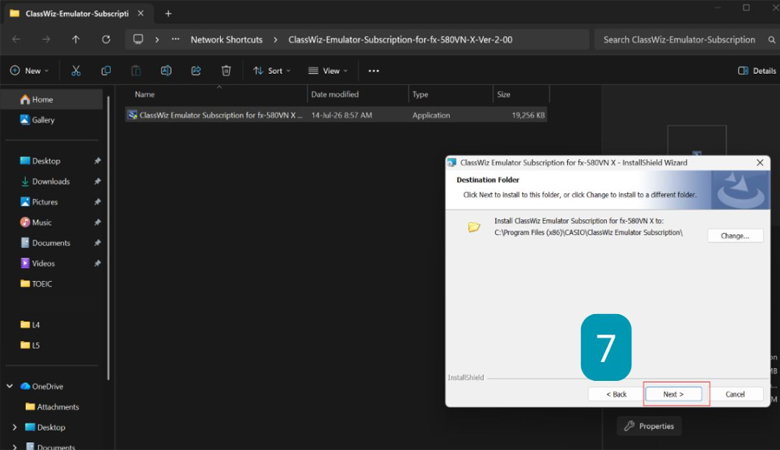Open the address bar ellipsis for hidden path
This screenshot has height=450, width=780.
pos(176,39)
